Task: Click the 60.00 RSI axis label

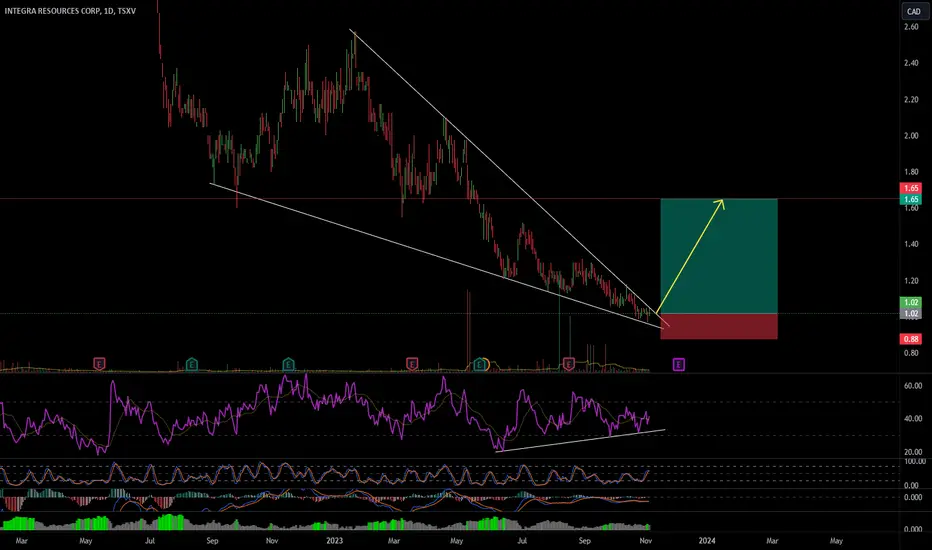Action: [x=913, y=386]
